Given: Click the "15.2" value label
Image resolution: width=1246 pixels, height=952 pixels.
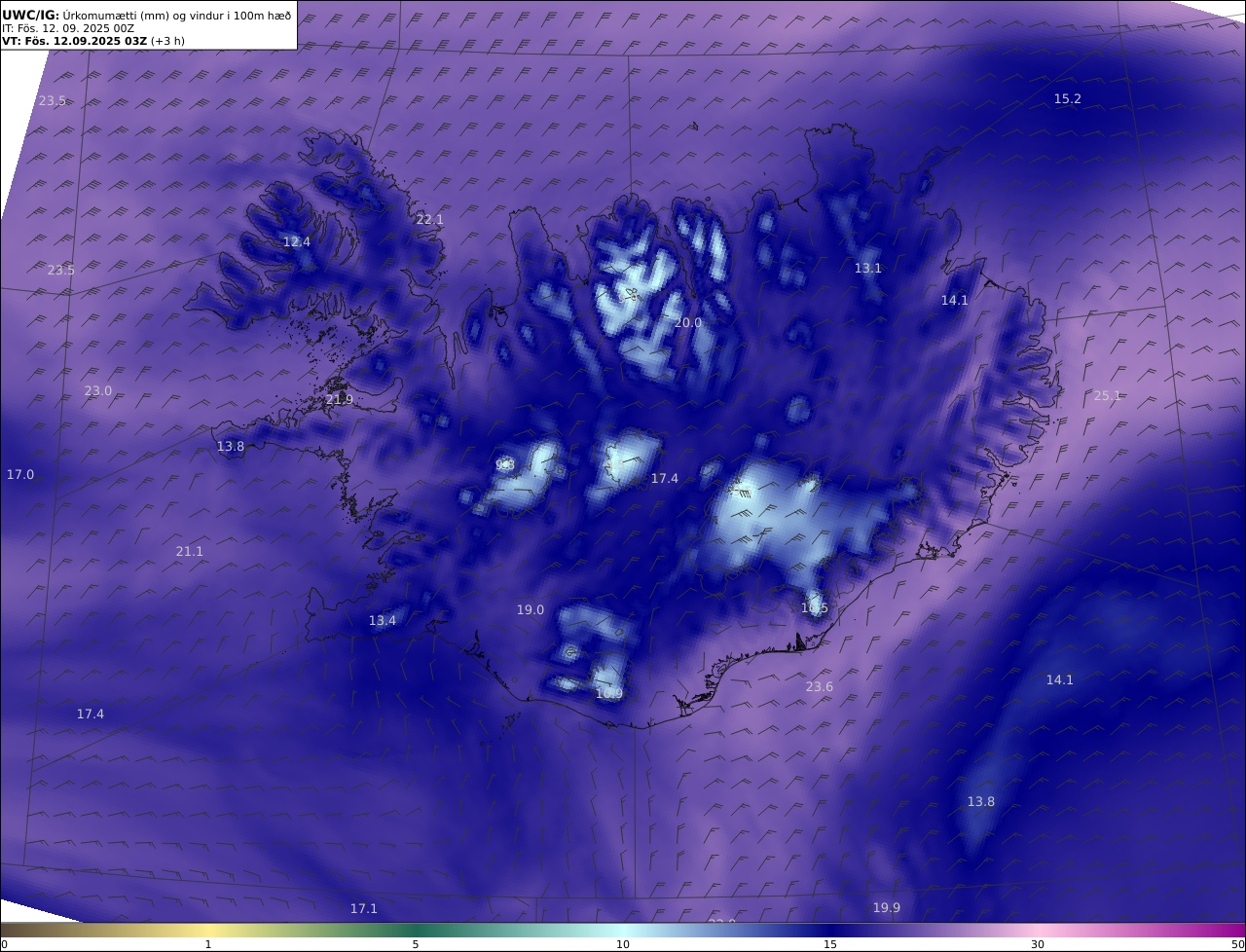Looking at the screenshot, I should pyautogui.click(x=1068, y=98).
